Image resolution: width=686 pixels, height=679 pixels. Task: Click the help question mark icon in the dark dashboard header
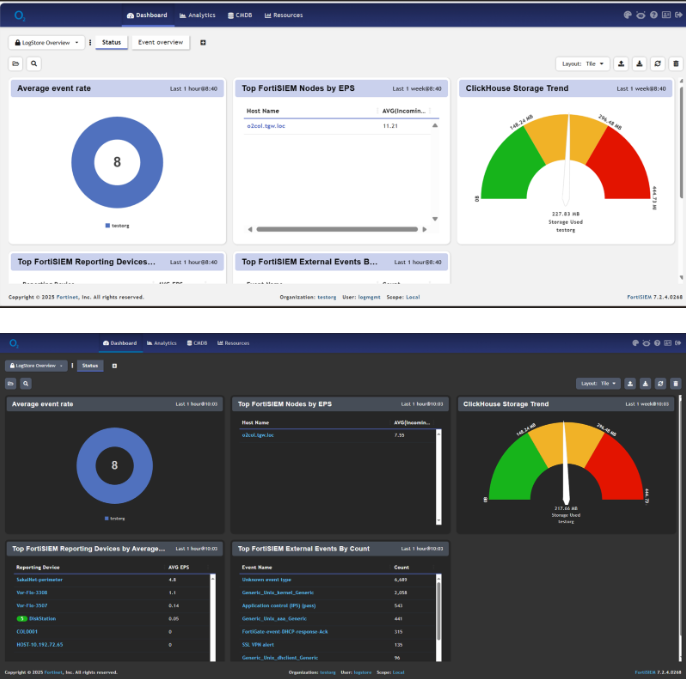click(657, 343)
